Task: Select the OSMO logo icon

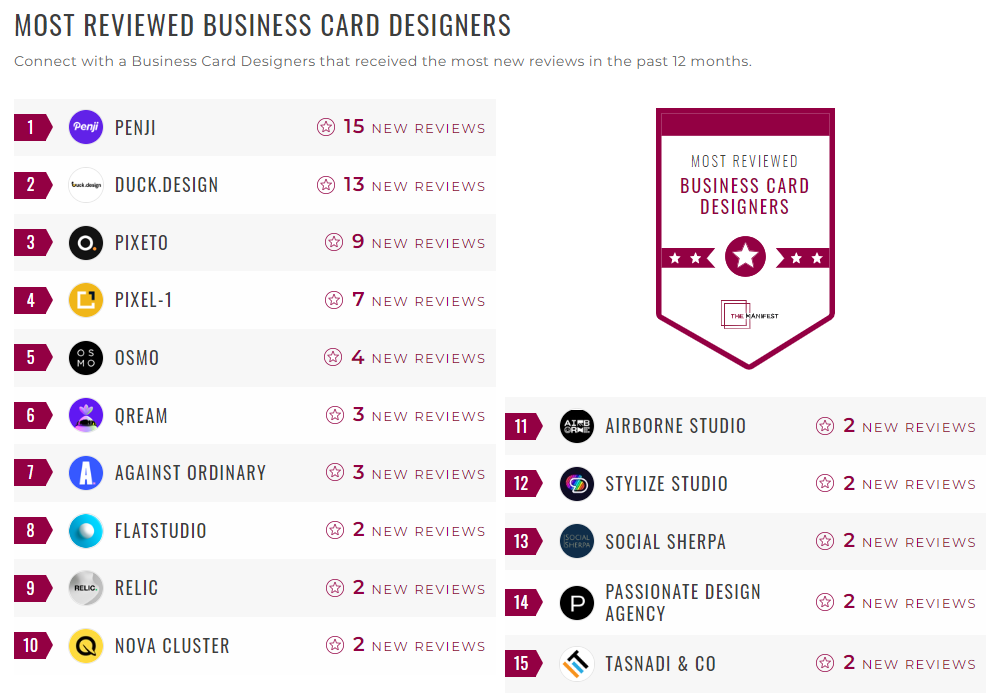Action: 86,357
